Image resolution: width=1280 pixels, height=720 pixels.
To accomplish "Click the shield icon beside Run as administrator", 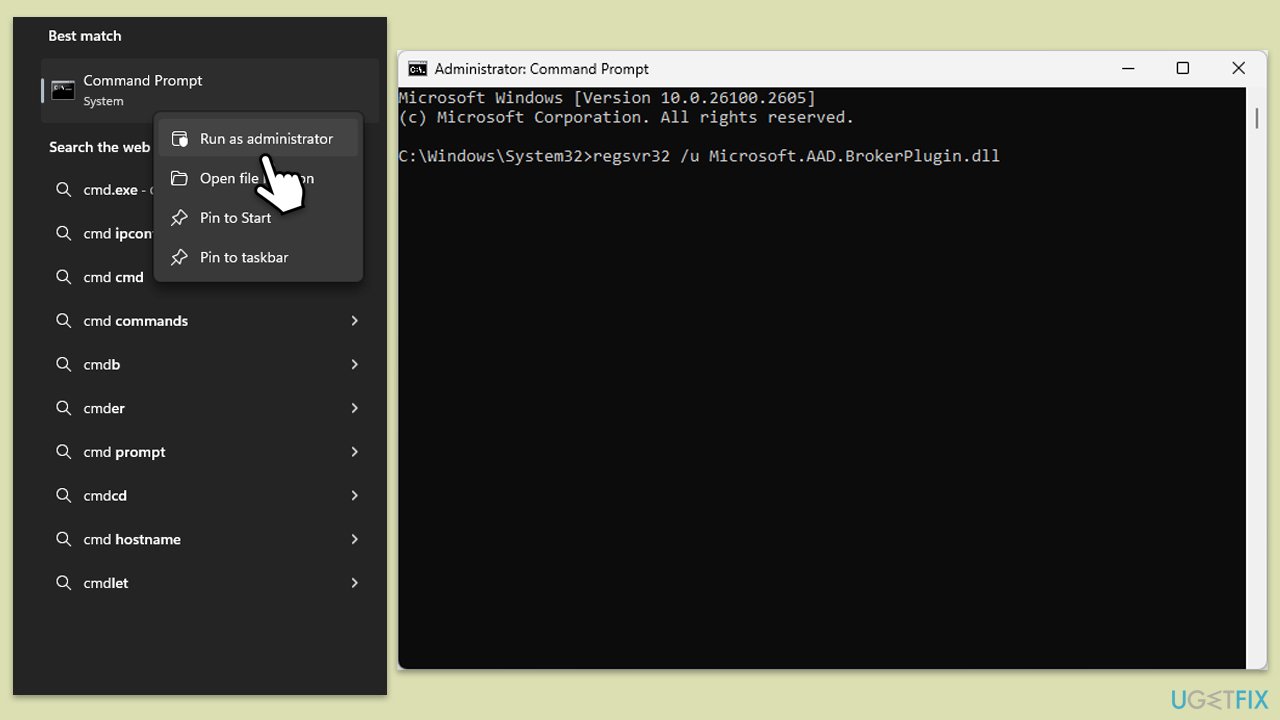I will 179,139.
